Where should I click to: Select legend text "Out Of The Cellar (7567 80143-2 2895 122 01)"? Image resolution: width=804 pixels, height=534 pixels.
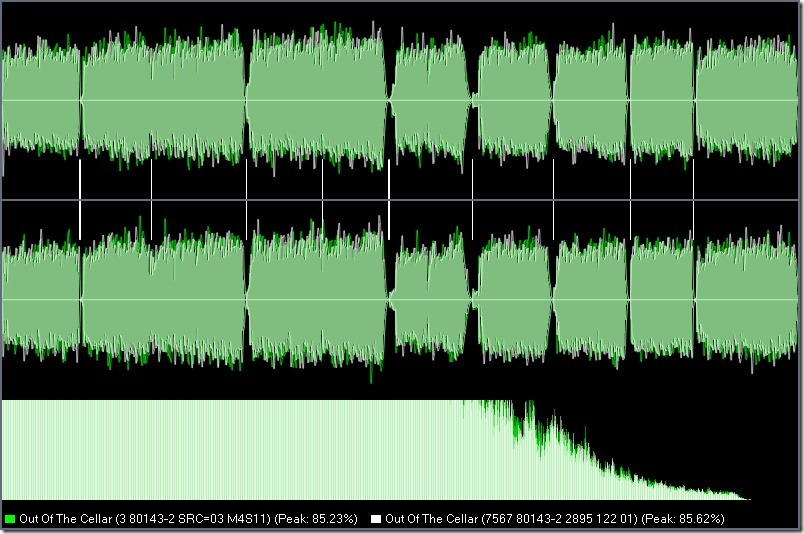coord(511,519)
